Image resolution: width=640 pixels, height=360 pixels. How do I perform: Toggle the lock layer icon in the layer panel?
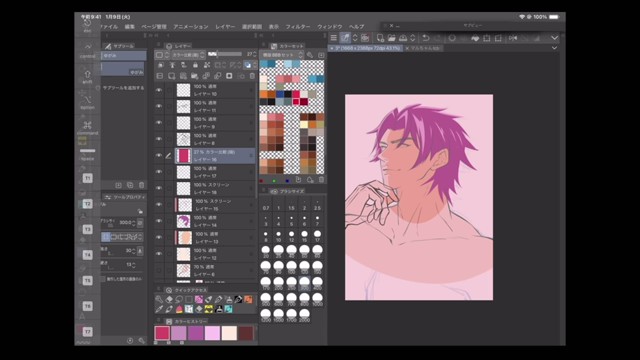pos(195,65)
